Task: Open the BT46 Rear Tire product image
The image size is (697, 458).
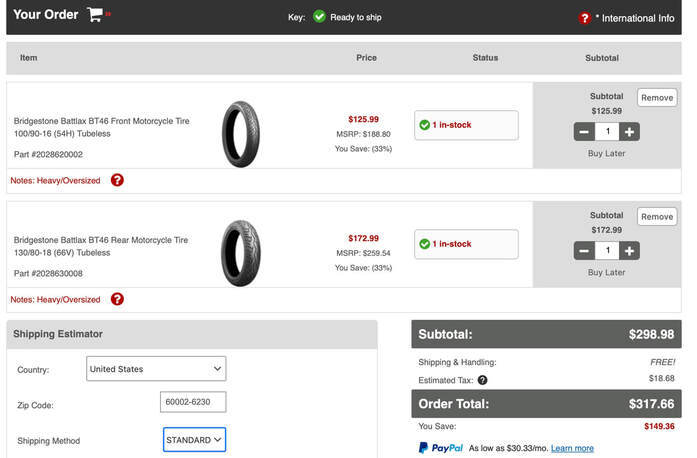Action: coord(240,253)
